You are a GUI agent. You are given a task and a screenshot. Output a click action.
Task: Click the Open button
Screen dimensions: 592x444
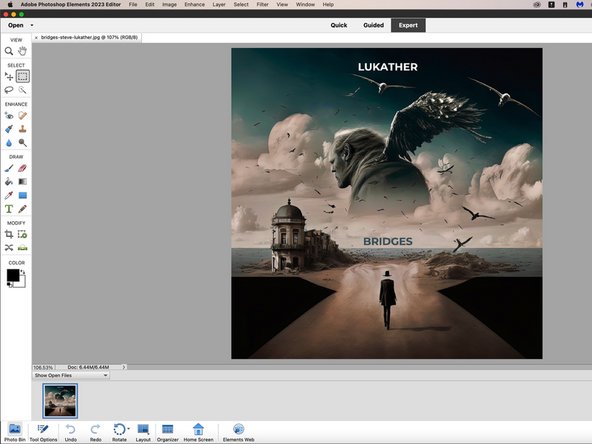click(16, 25)
